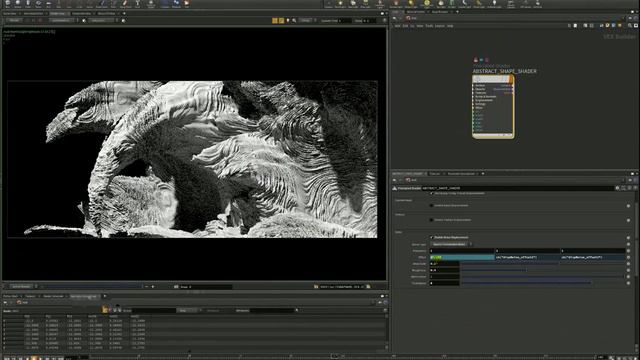The image size is (640, 360).
Task: Click the first Frequency value field
Action: point(462,251)
